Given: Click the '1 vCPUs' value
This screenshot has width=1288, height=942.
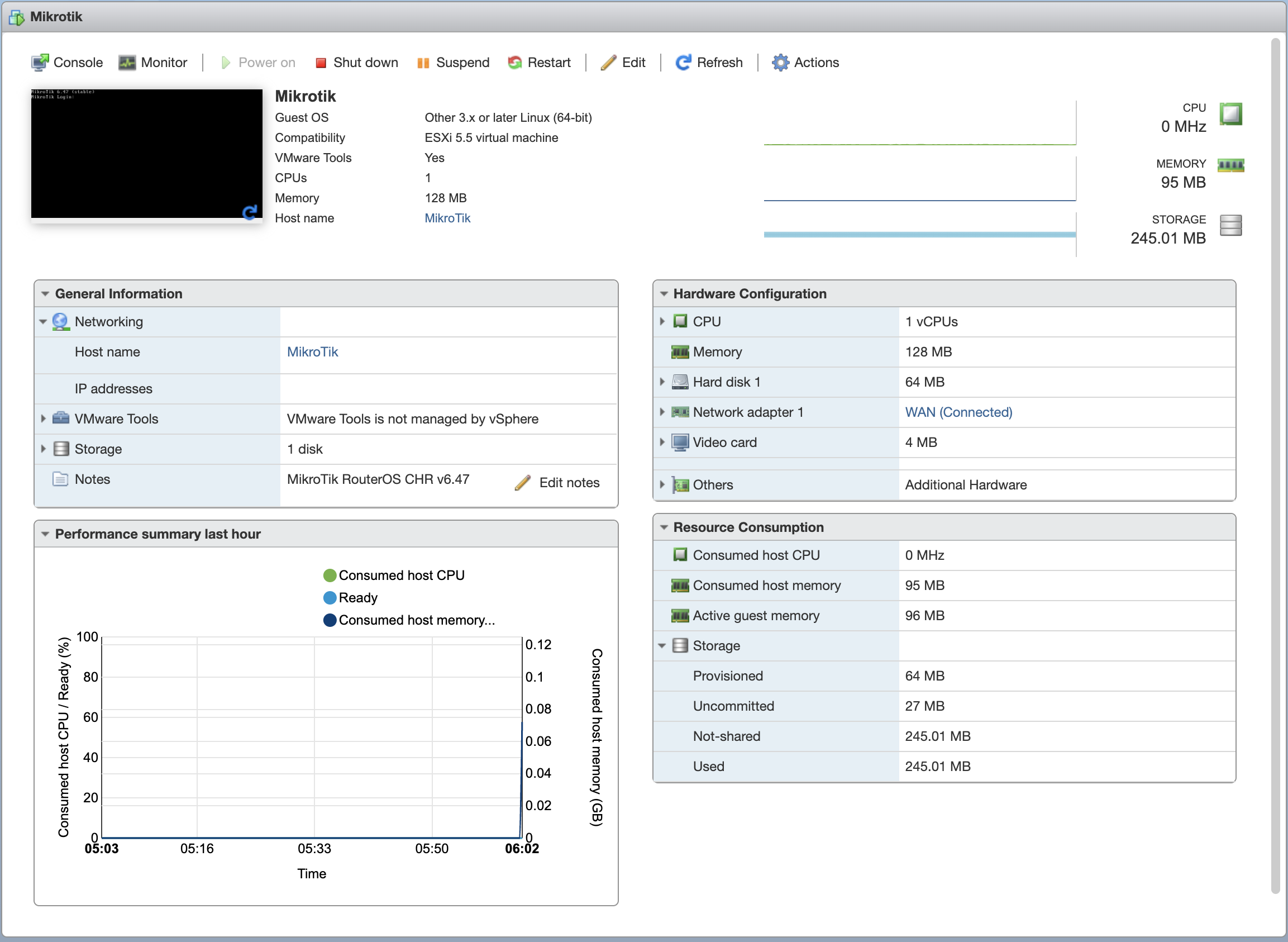Looking at the screenshot, I should click(x=931, y=322).
